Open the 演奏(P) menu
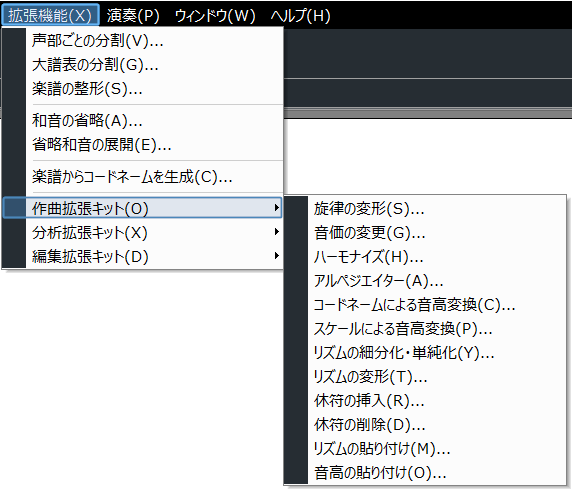 click(x=133, y=15)
